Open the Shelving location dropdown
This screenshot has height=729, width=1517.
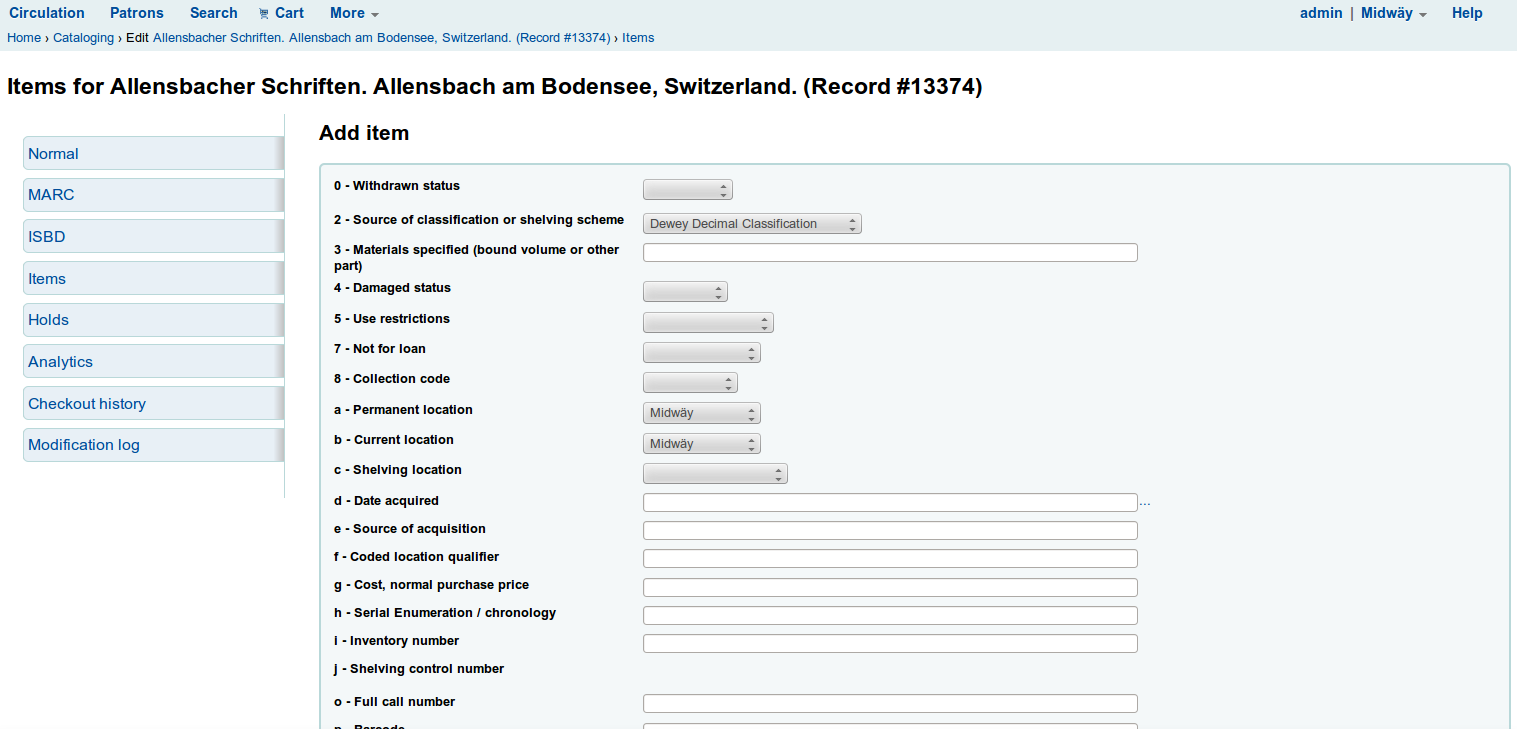click(x=715, y=474)
